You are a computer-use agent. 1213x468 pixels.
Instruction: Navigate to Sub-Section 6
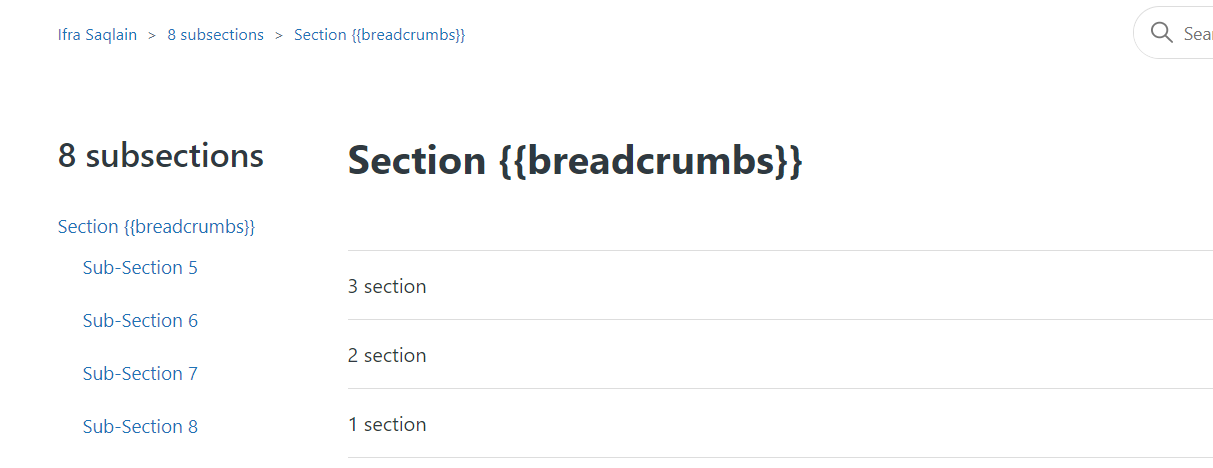click(x=140, y=321)
